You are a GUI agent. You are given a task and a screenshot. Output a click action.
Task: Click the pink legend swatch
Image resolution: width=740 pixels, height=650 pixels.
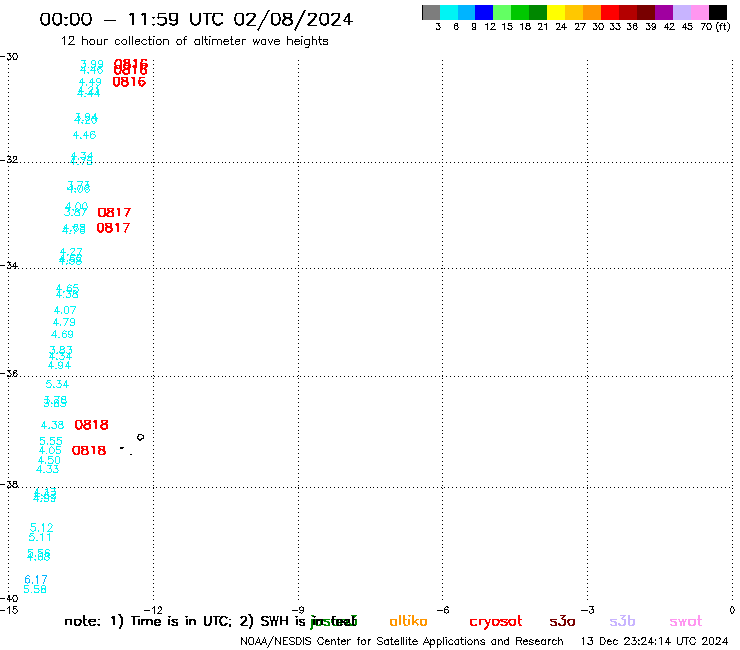click(699, 12)
